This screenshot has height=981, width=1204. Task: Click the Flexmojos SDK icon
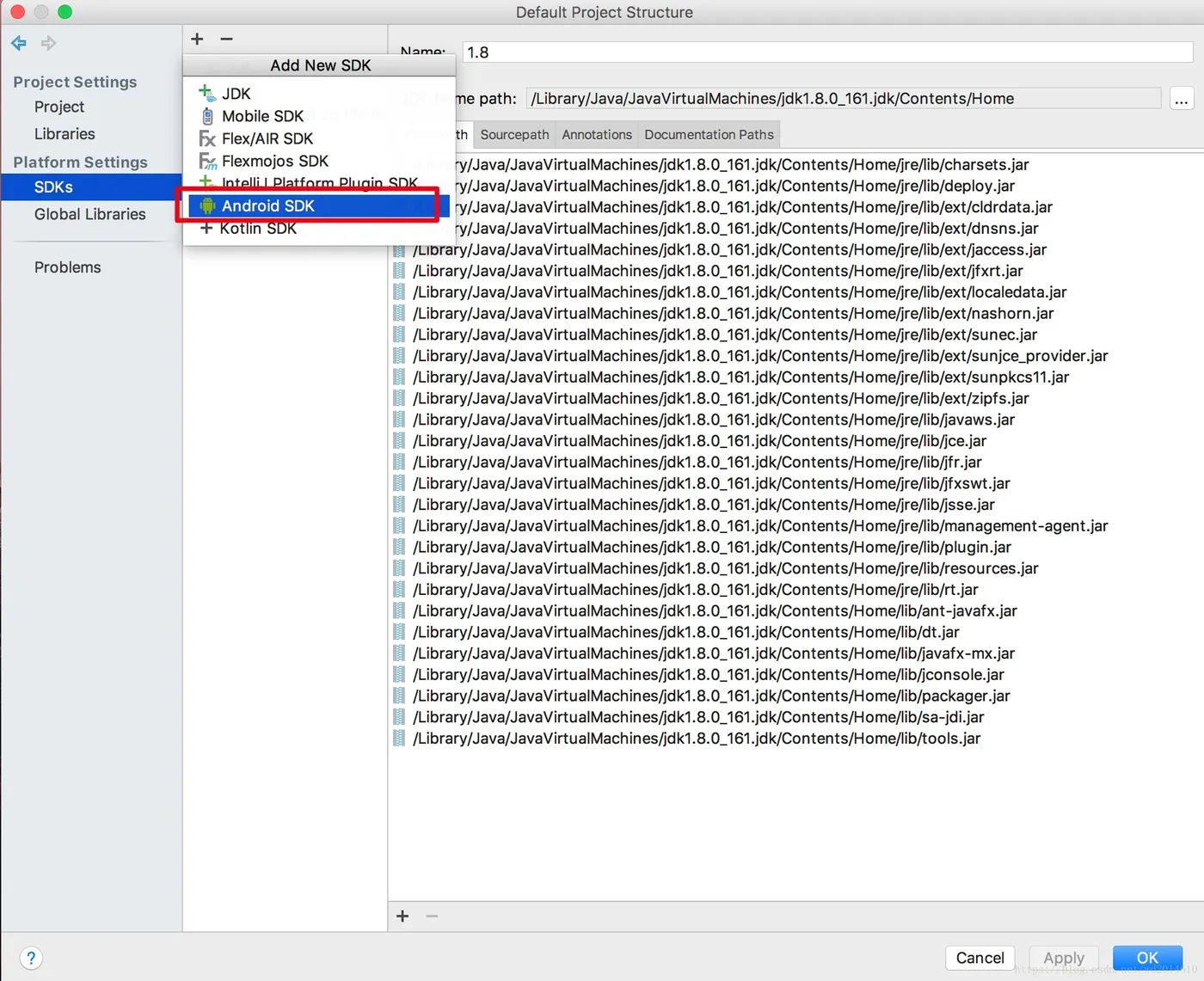[x=207, y=161]
